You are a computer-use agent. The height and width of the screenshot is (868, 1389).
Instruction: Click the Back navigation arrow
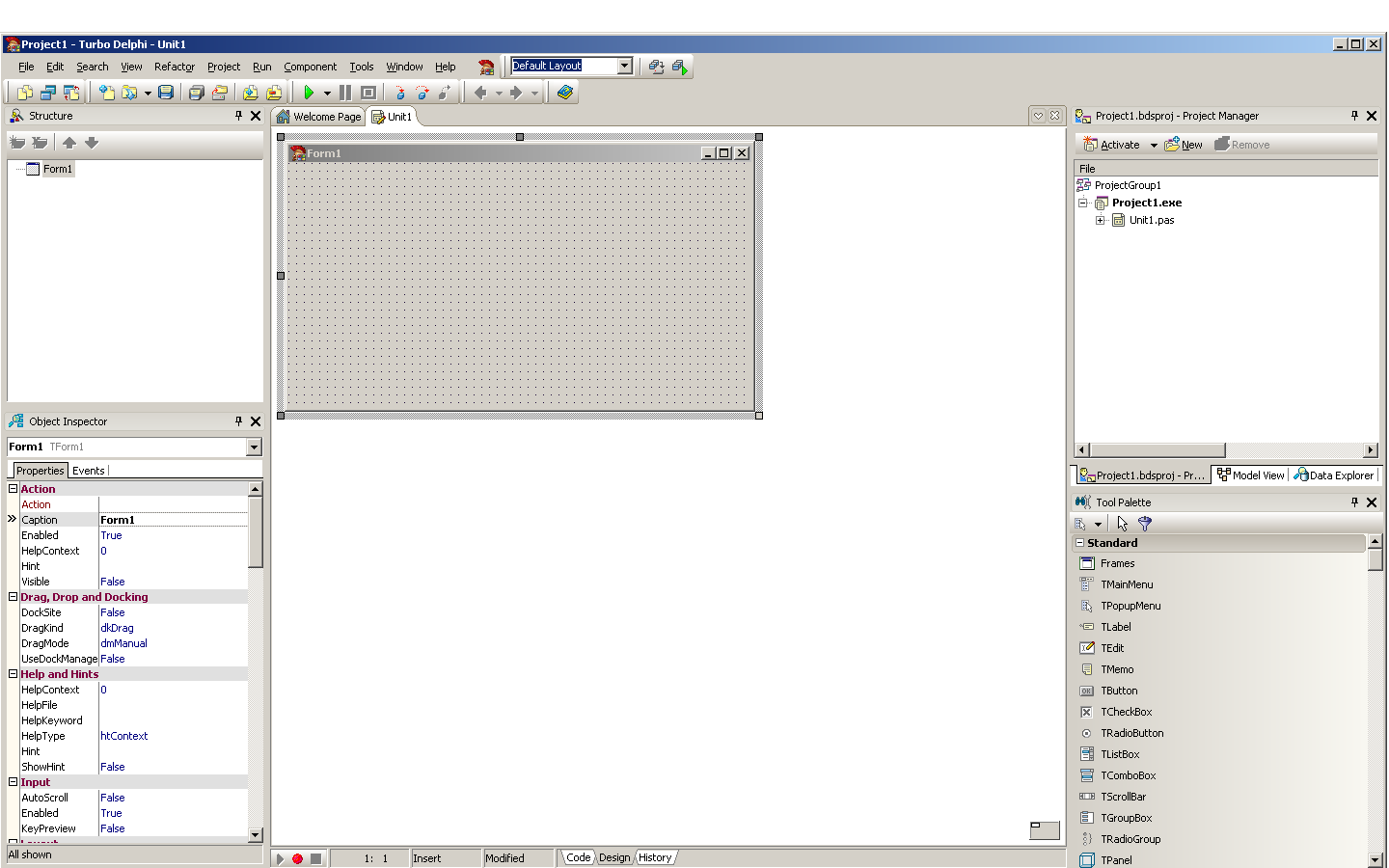point(480,93)
